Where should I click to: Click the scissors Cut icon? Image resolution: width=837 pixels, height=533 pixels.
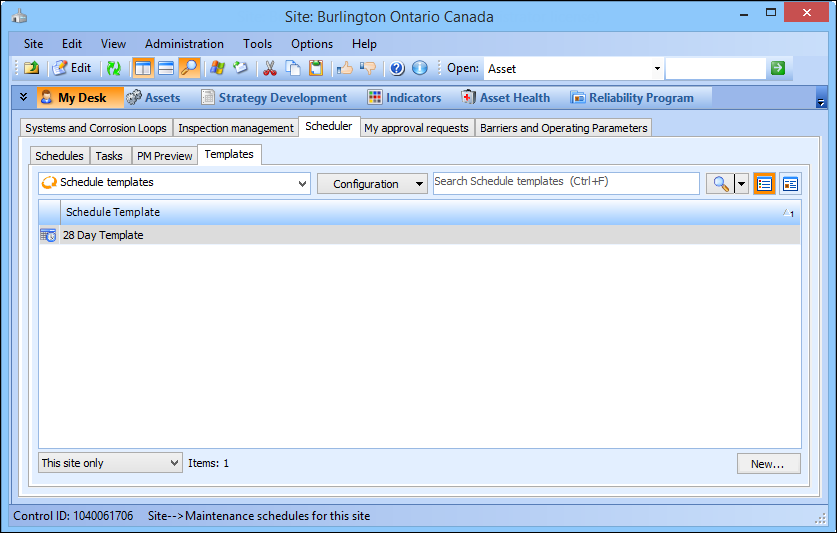point(269,69)
